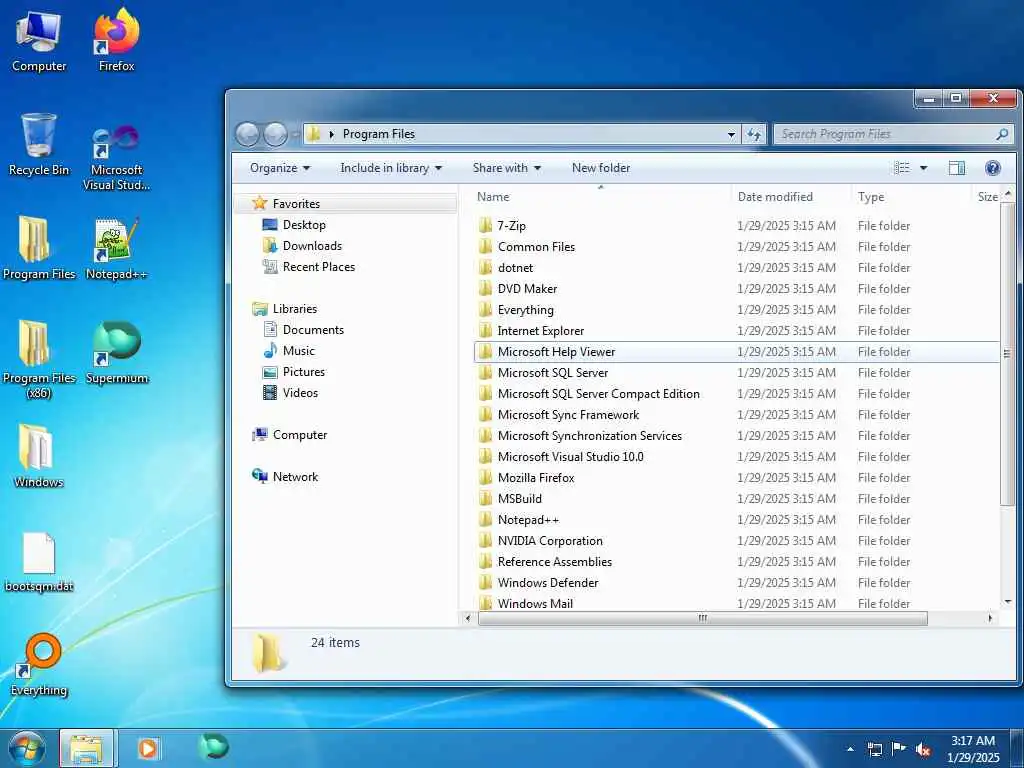Select Downloads in navigation pane
Image resolution: width=1024 pixels, height=768 pixels.
(x=312, y=246)
